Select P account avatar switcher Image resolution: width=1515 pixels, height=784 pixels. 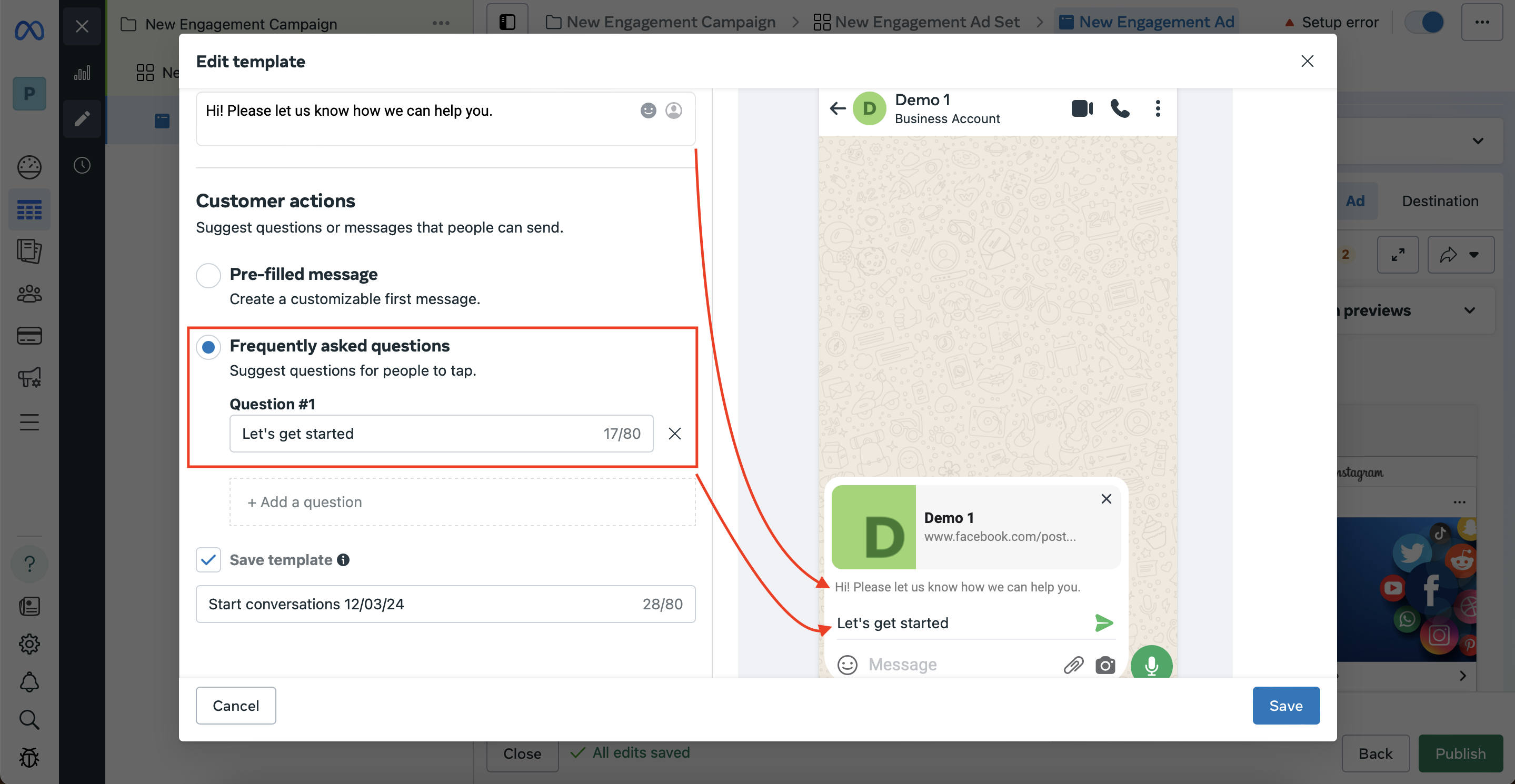point(29,94)
